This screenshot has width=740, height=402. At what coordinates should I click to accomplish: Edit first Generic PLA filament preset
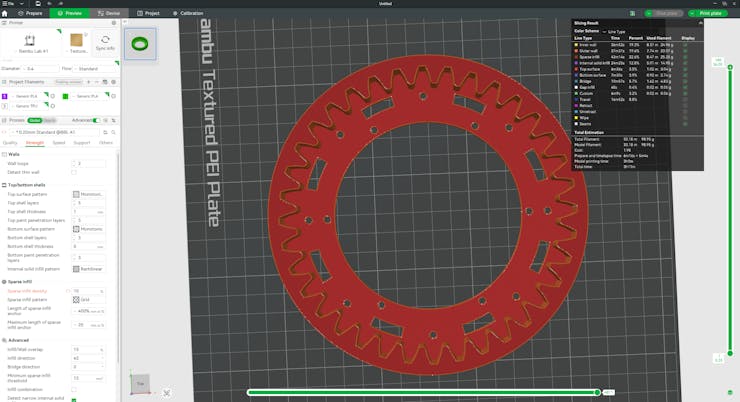point(52,96)
